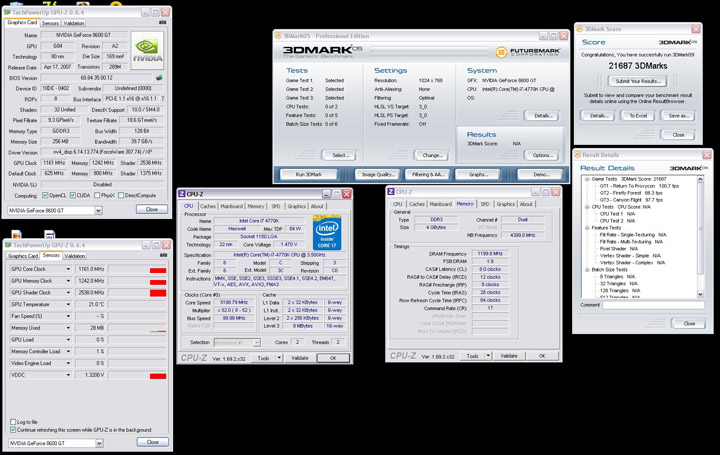720x455 pixels.
Task: Toggle the CUDA checkbox
Action: pos(73,196)
